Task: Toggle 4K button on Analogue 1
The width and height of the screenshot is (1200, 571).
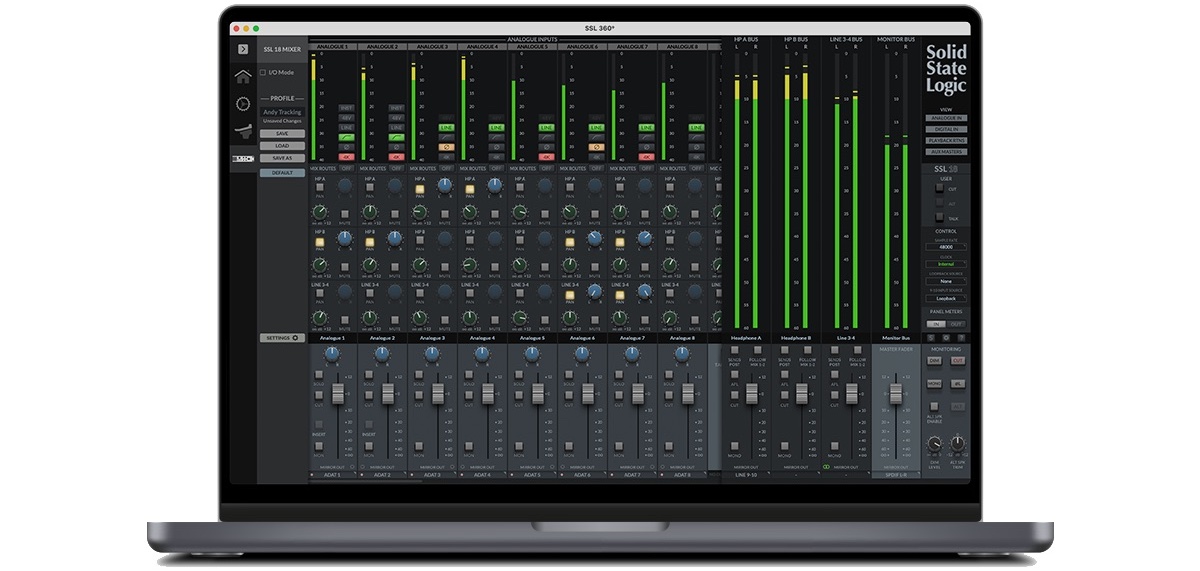Action: point(346,157)
